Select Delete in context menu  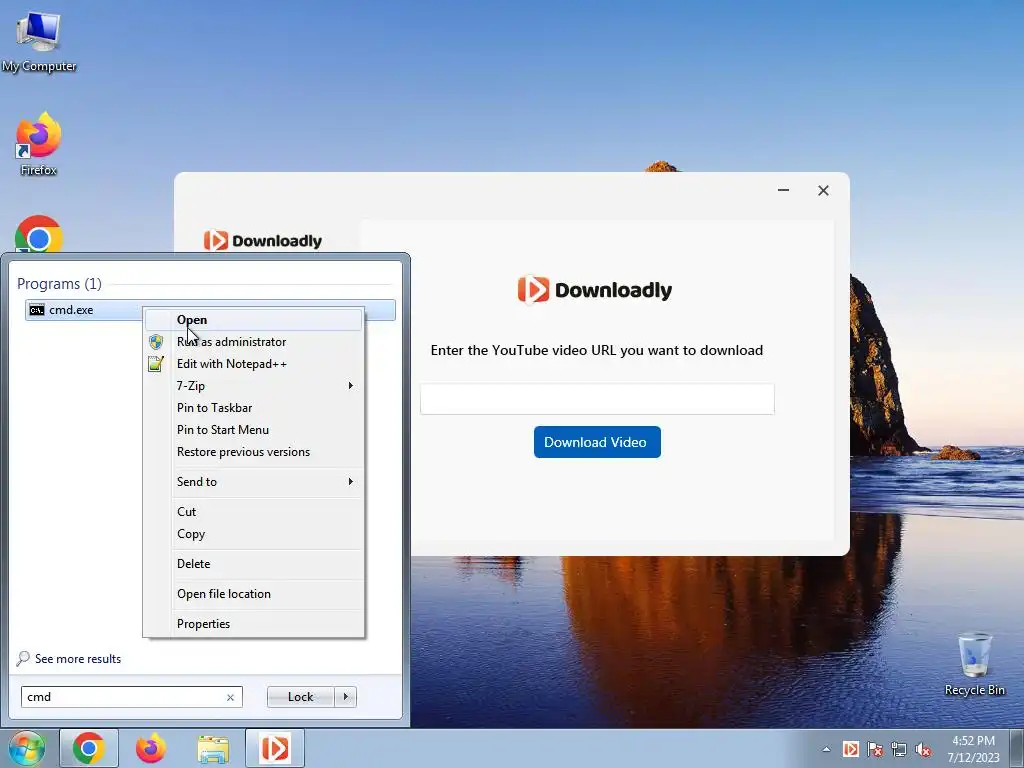click(x=253, y=564)
